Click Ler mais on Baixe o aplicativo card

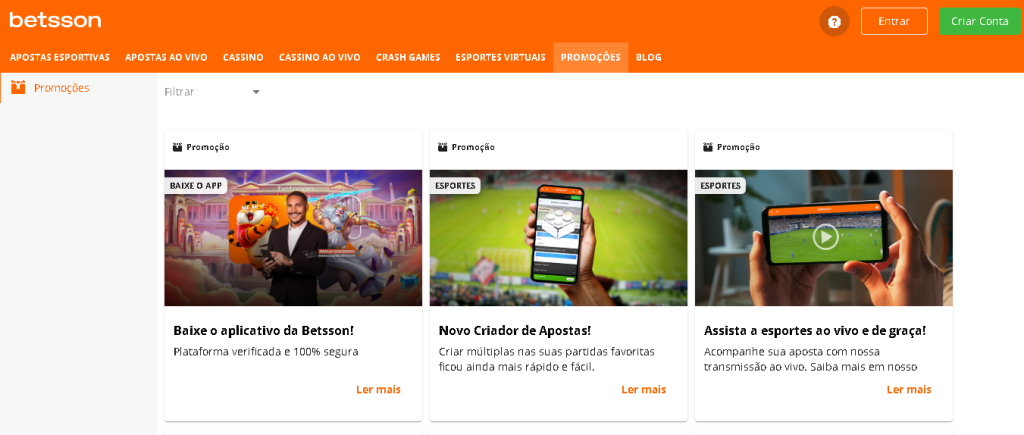(x=378, y=390)
